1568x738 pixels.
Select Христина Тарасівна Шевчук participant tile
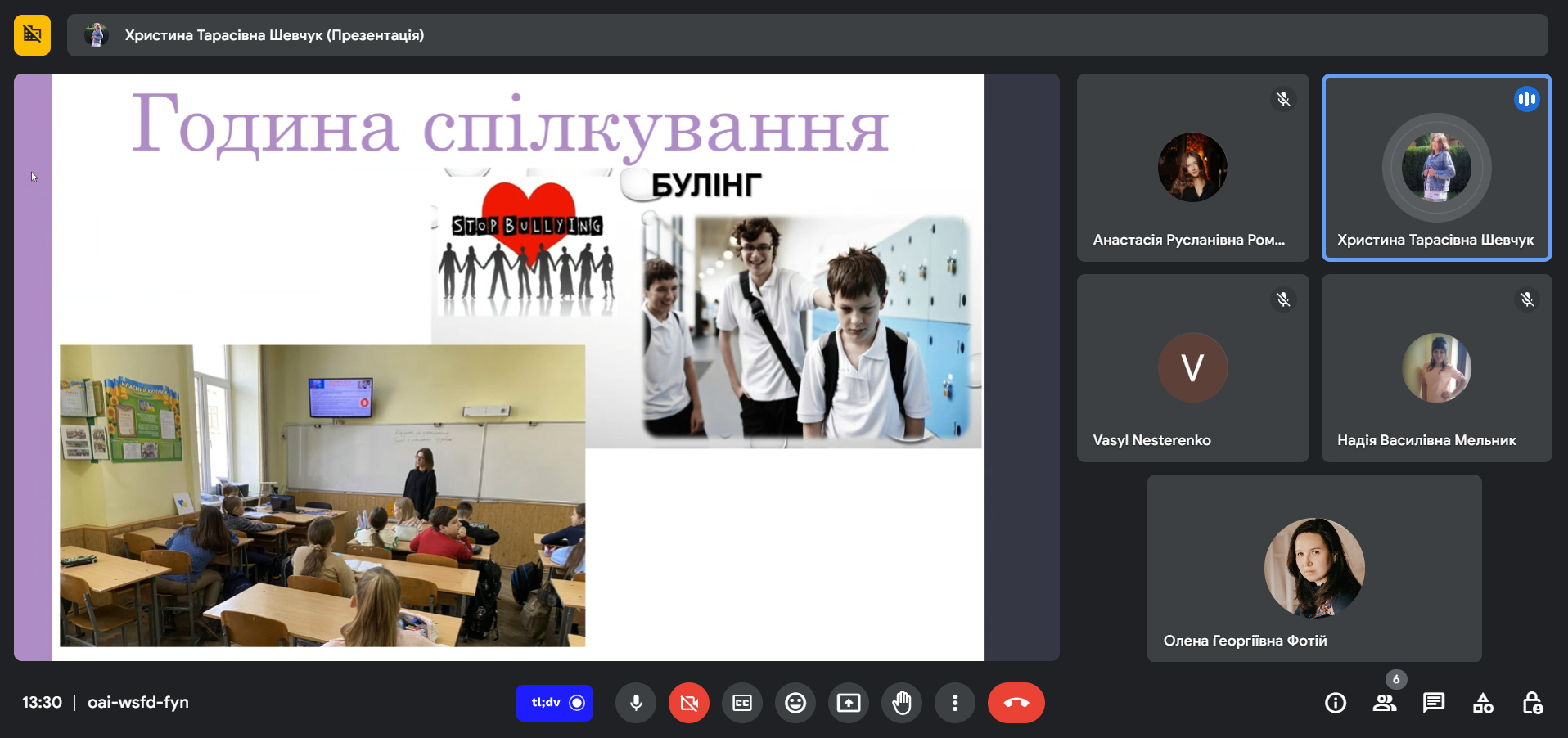coord(1437,168)
